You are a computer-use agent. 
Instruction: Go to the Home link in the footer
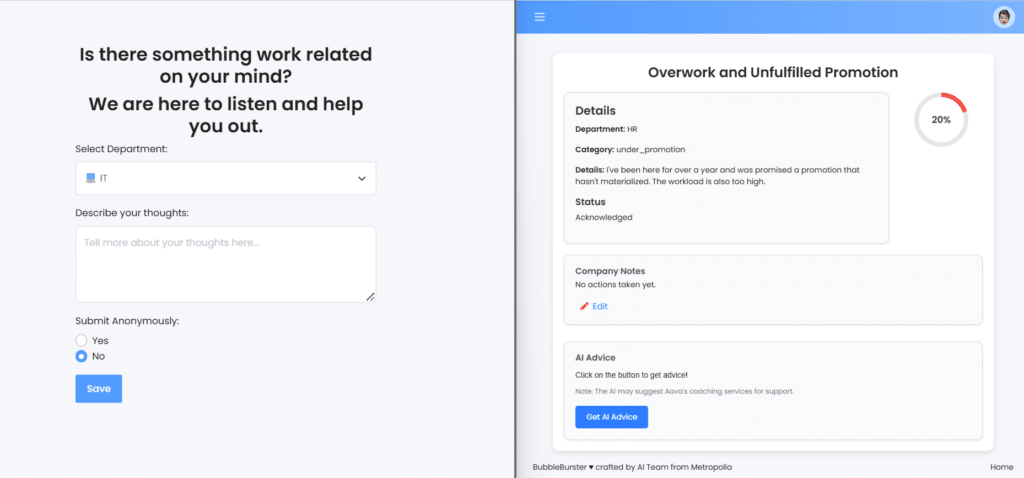pyautogui.click(x=1001, y=467)
